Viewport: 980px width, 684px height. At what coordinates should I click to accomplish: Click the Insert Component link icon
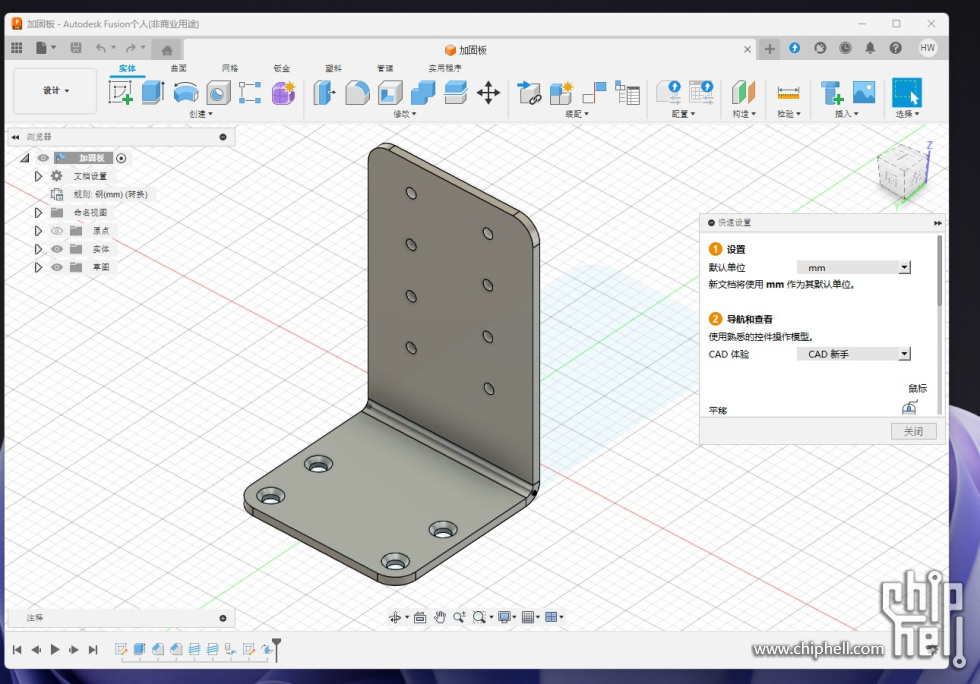[x=529, y=93]
